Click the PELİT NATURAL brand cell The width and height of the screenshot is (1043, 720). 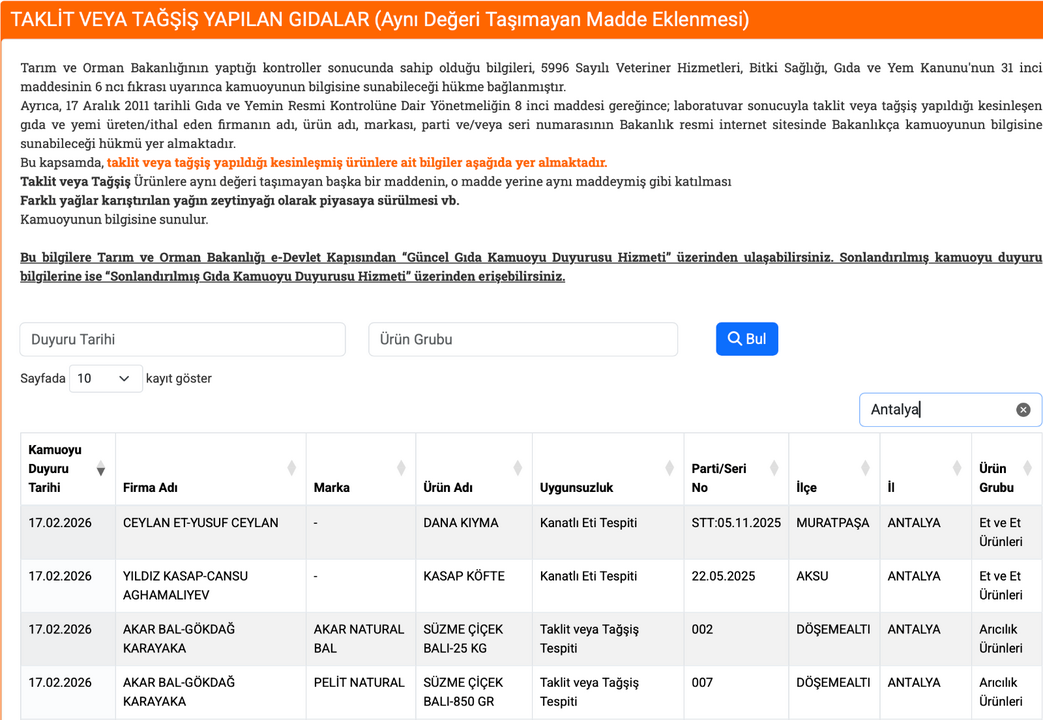click(359, 682)
